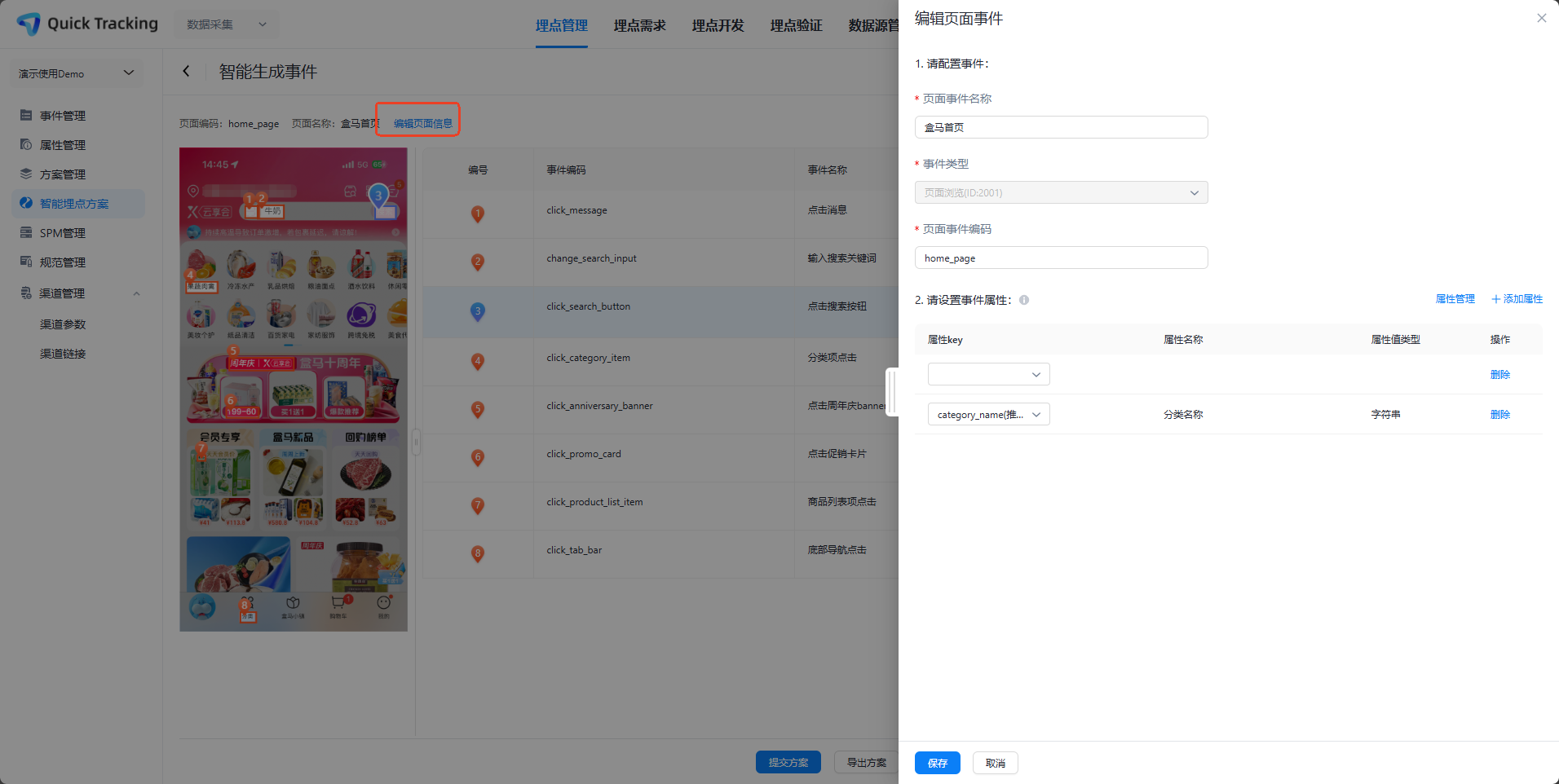The image size is (1559, 784).
Task: Open the 事件类型 dropdown
Action: click(1061, 192)
